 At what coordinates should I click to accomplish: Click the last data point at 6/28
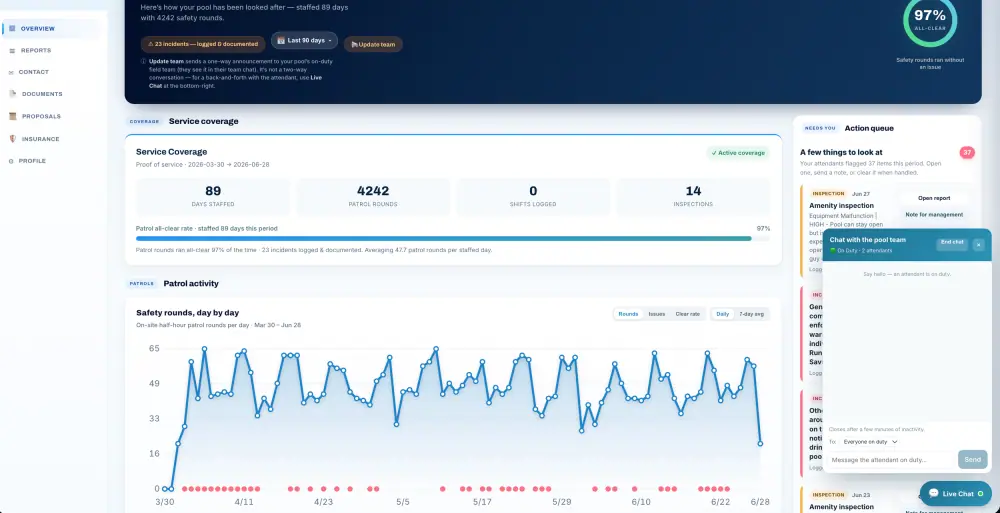pyautogui.click(x=760, y=443)
